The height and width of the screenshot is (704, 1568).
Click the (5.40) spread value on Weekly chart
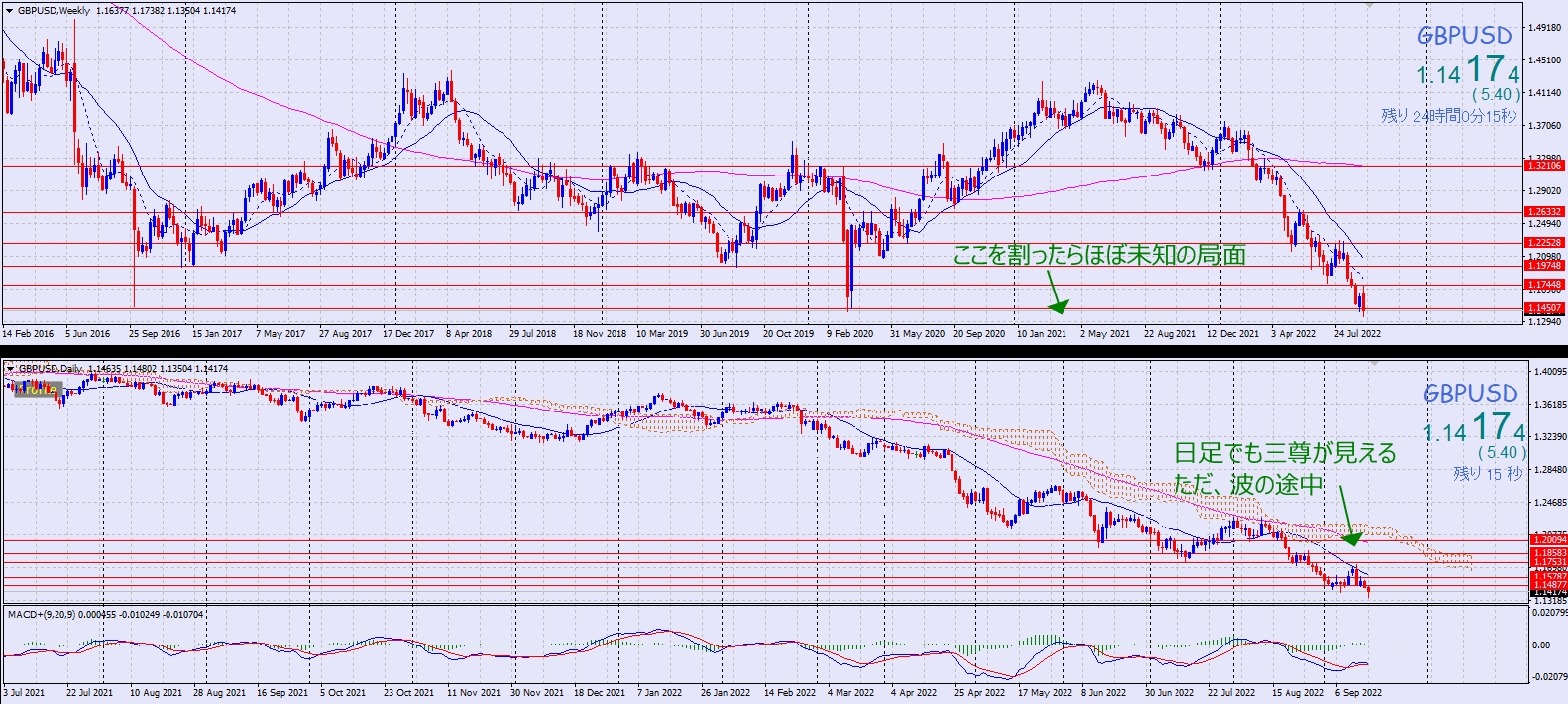coord(1496,95)
